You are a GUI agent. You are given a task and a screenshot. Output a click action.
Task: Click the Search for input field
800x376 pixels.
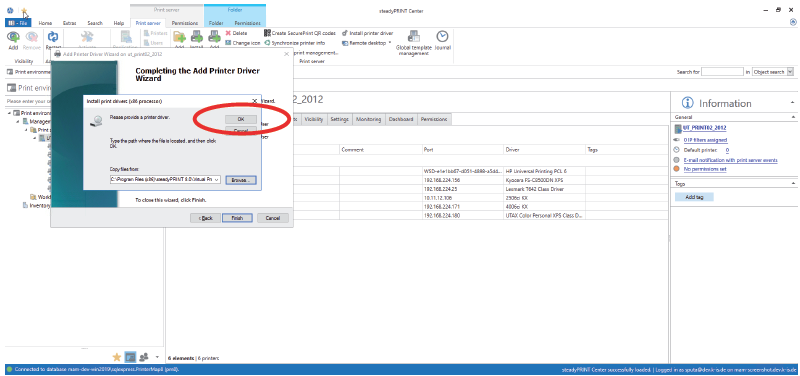point(722,72)
